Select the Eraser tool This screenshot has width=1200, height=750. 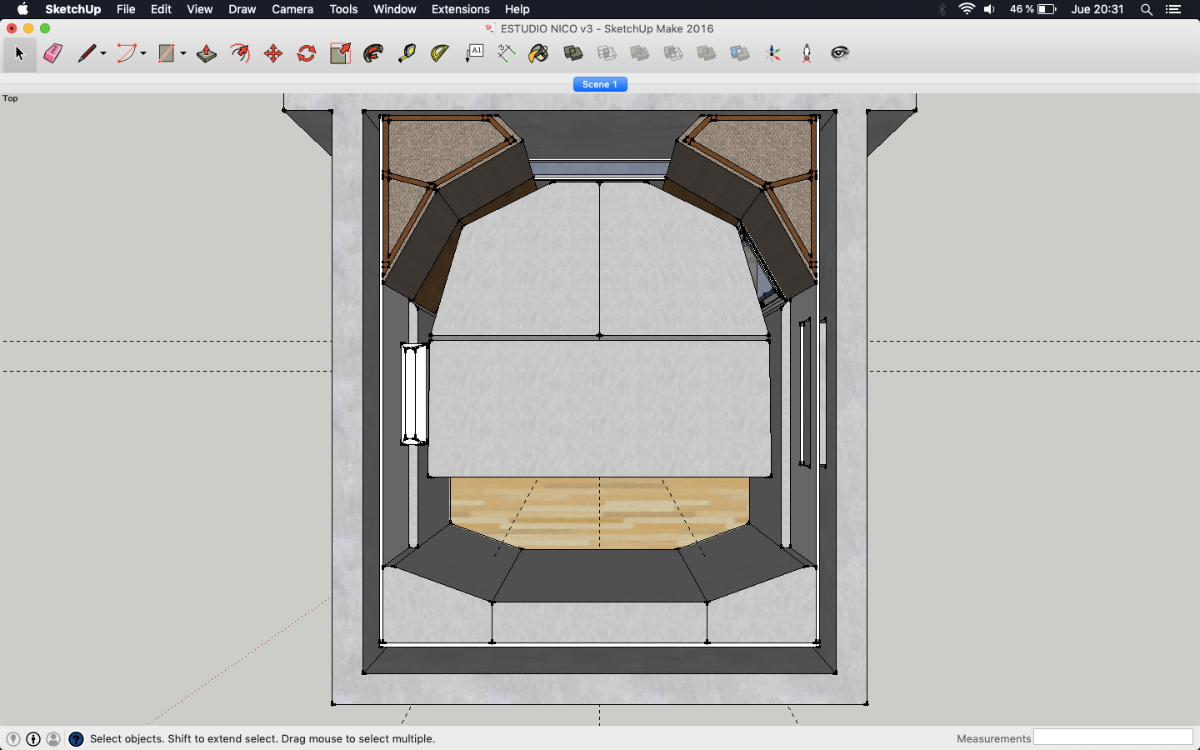click(x=53, y=54)
